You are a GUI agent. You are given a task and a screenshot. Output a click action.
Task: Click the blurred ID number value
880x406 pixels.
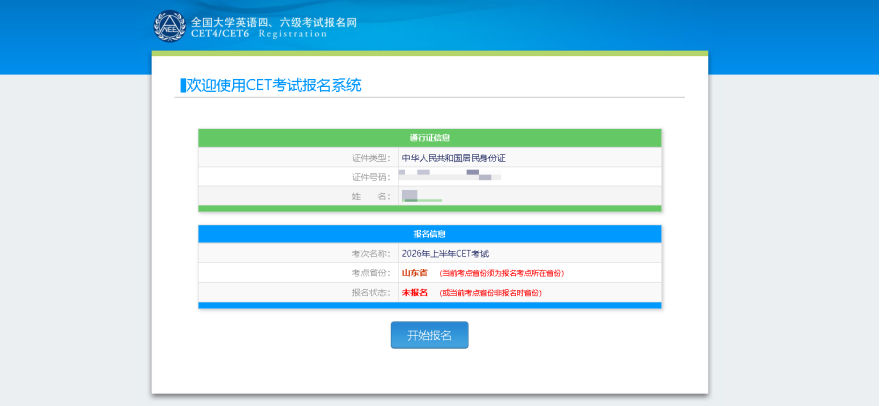click(x=449, y=176)
